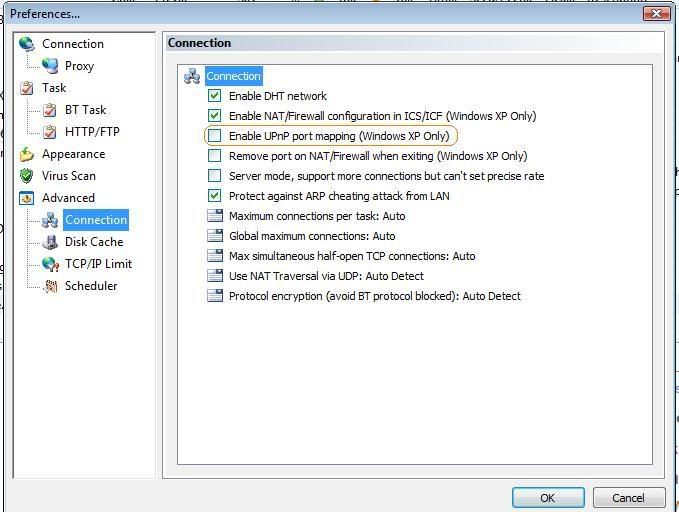Click the TCP/IP Limit icon
The height and width of the screenshot is (512, 679).
tap(50, 264)
